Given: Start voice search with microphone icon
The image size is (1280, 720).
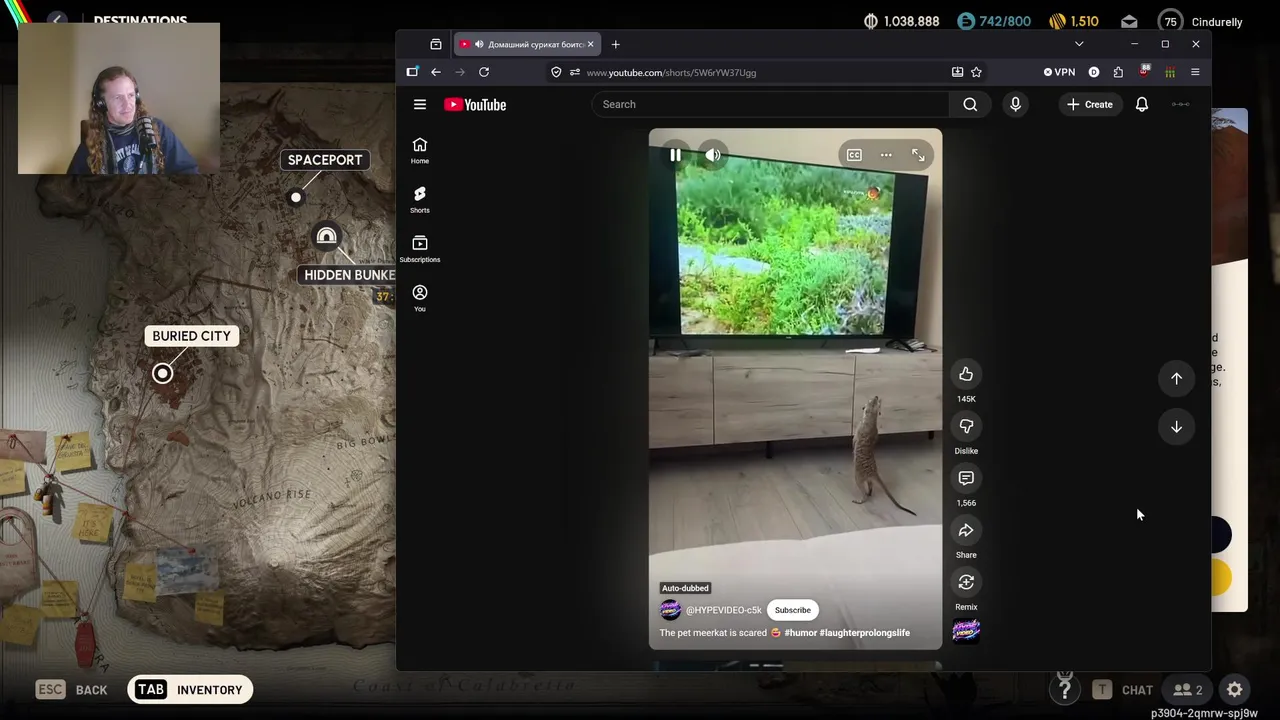Looking at the screenshot, I should pyautogui.click(x=1015, y=104).
